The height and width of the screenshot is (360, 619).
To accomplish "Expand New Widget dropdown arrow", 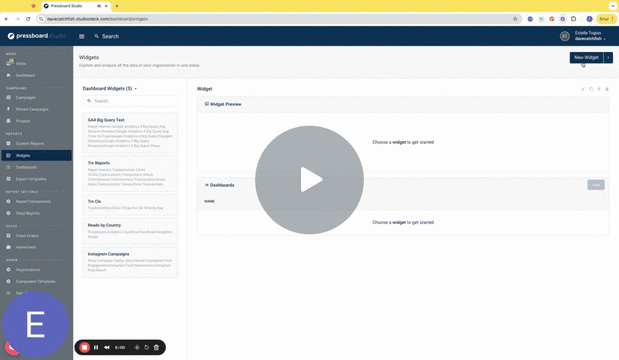I will point(608,58).
